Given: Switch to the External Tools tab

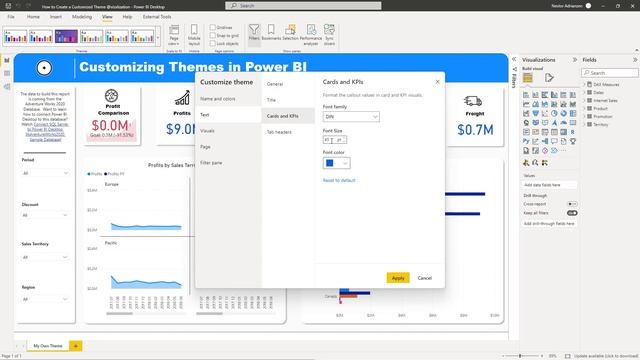Looking at the screenshot, I should pos(157,17).
